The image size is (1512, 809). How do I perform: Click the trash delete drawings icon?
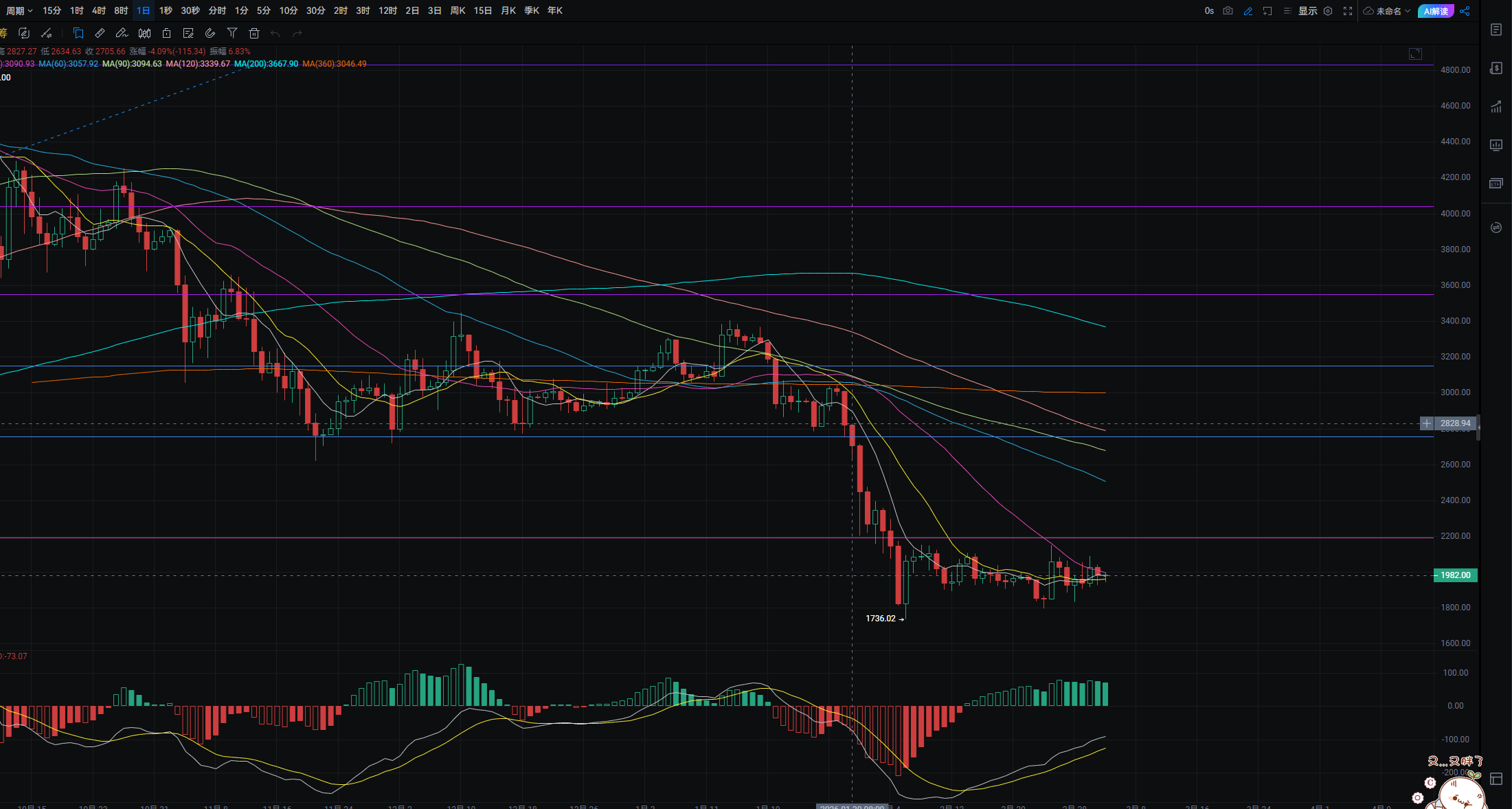coord(254,33)
